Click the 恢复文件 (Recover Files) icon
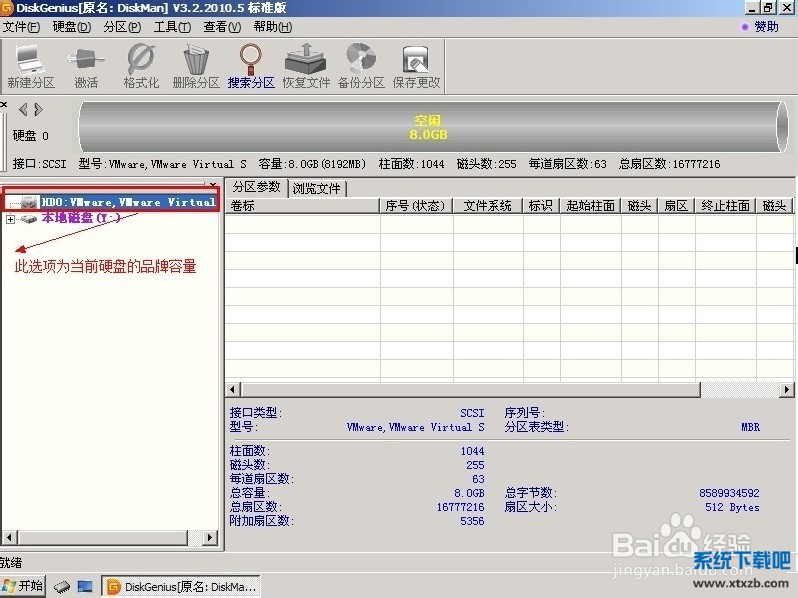798x598 pixels. pyautogui.click(x=306, y=66)
